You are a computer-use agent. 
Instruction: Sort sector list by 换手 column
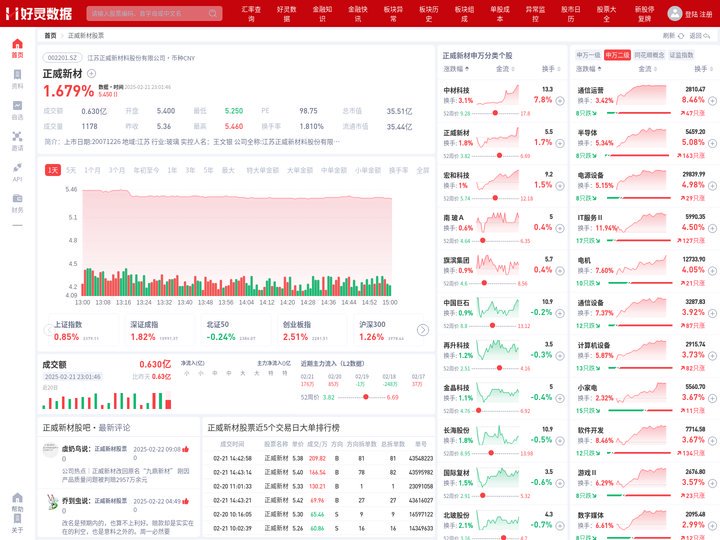703,69
